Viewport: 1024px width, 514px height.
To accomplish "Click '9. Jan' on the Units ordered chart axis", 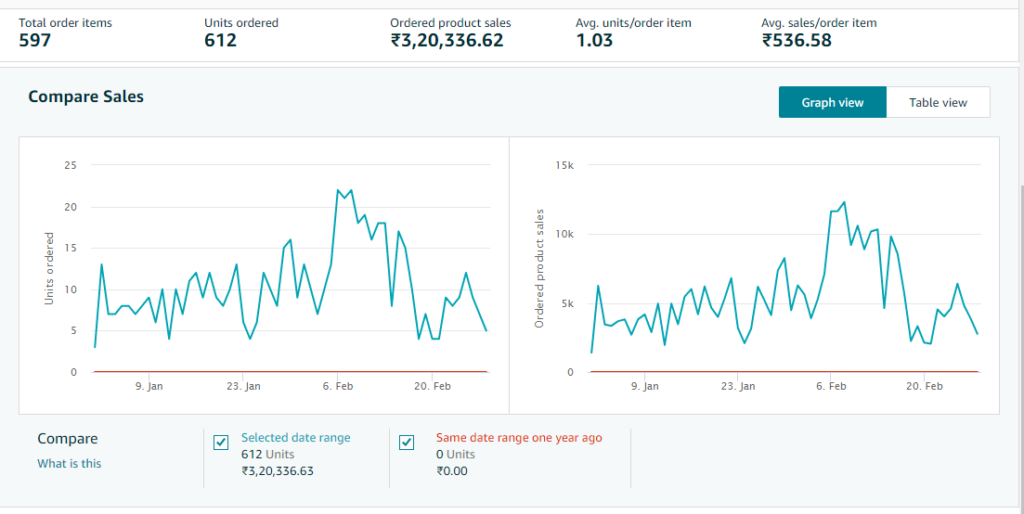I will 148,385.
